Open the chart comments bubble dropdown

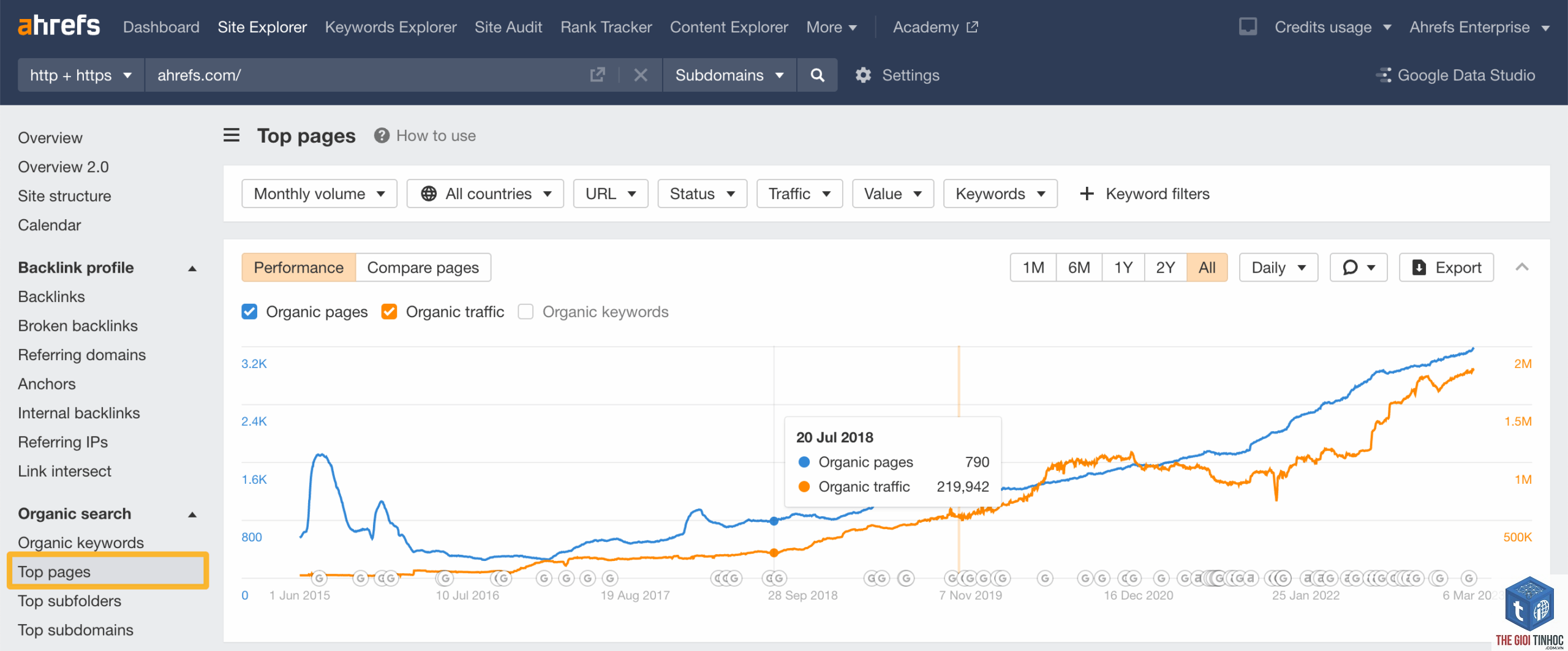pos(1359,267)
